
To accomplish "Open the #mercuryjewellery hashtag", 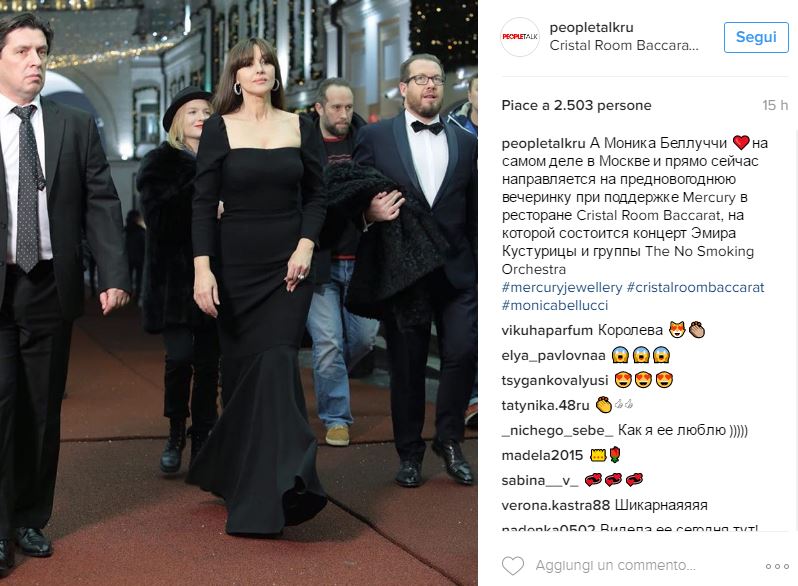I will (562, 287).
